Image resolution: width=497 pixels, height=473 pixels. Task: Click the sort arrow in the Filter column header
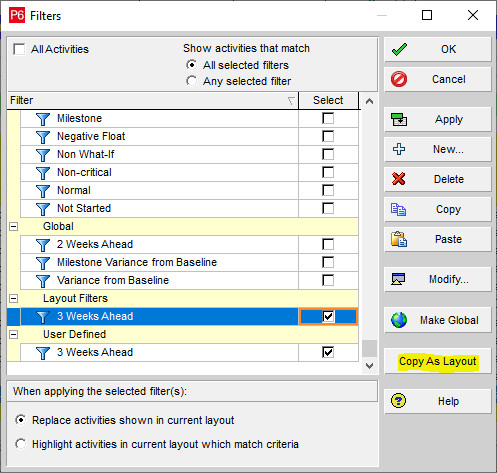pyautogui.click(x=291, y=101)
